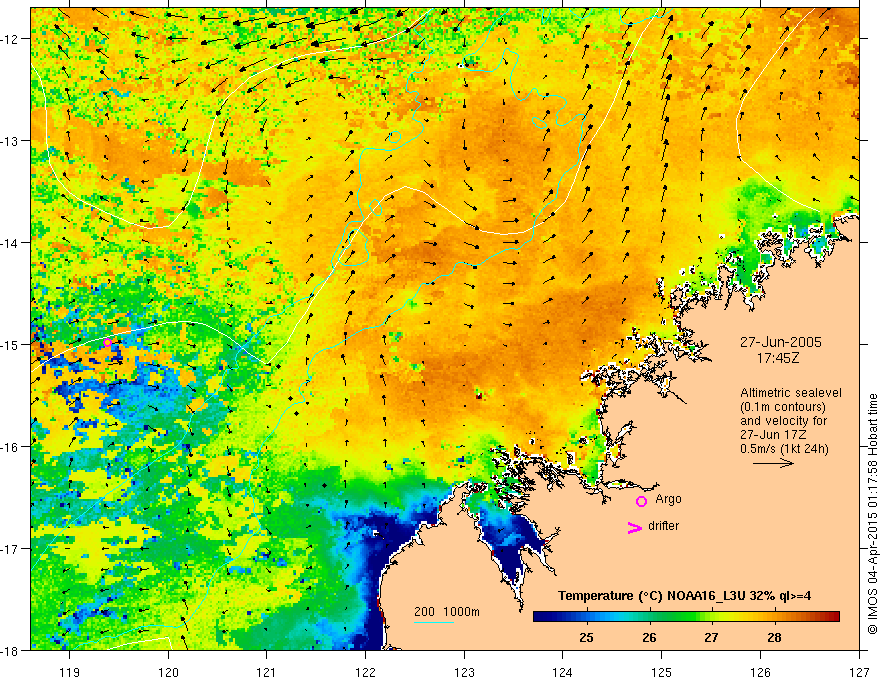Click longitude axis label 127
Screen dimensions: 880x680
(x=859, y=672)
